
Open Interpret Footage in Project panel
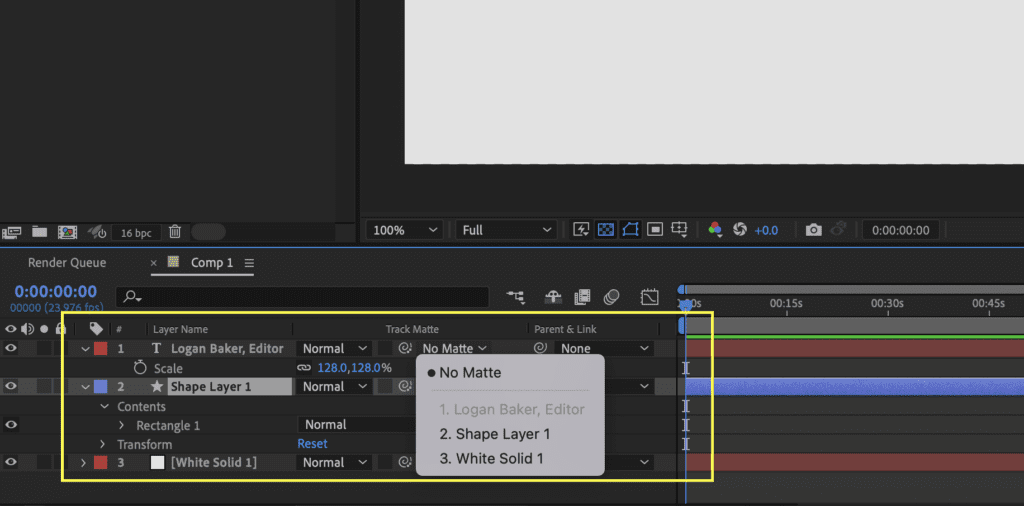12,231
